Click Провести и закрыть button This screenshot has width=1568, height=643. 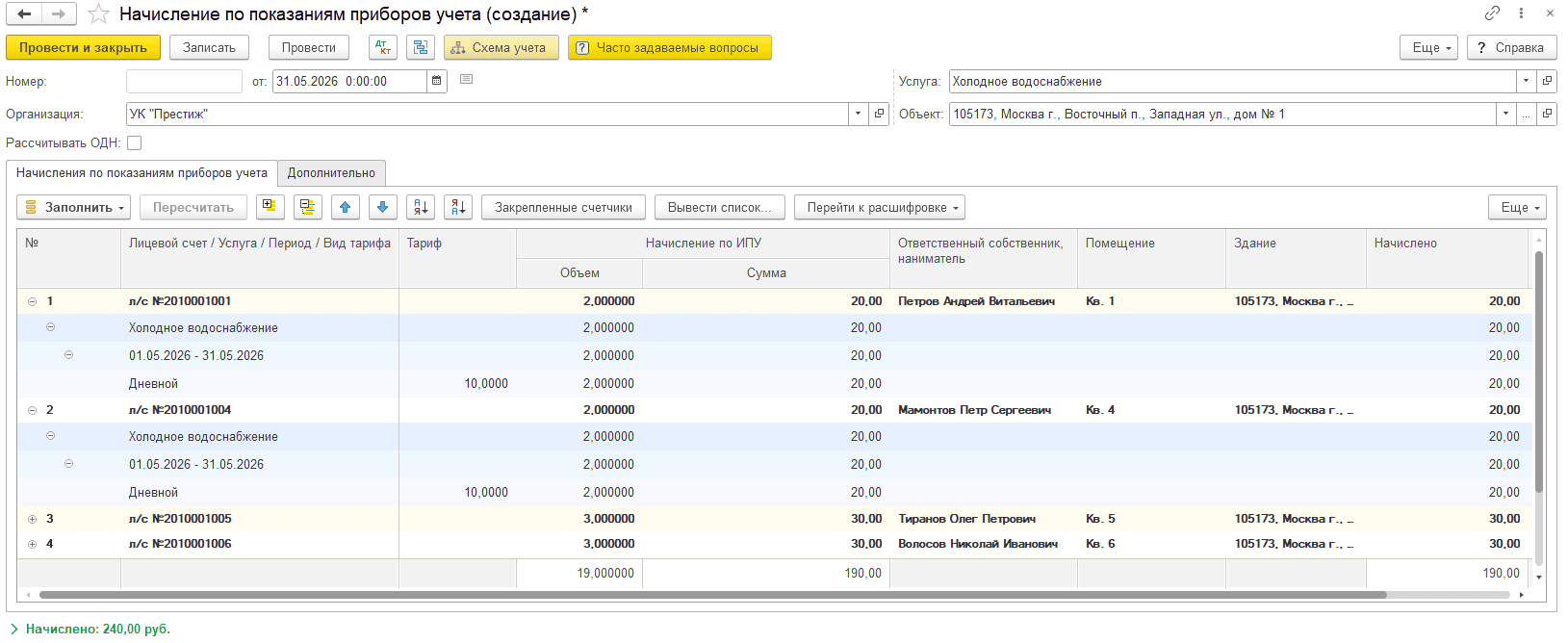(x=83, y=47)
